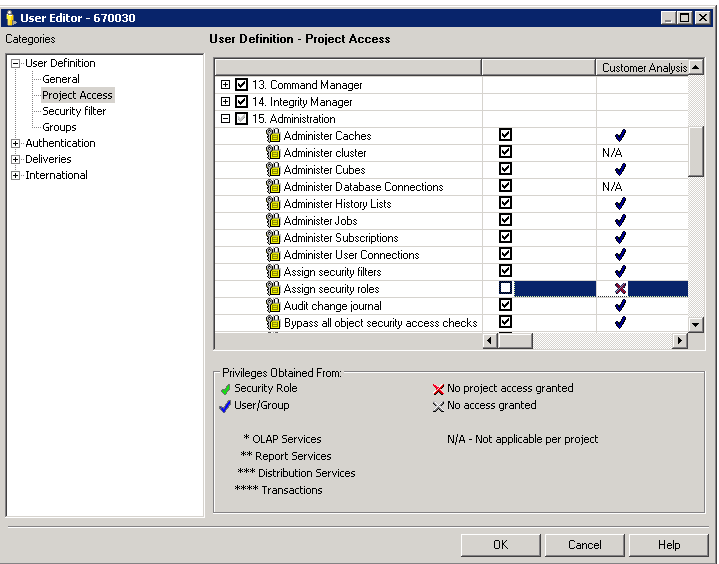Expand the Authentication tree node
The height and width of the screenshot is (564, 719).
click(x=16, y=143)
